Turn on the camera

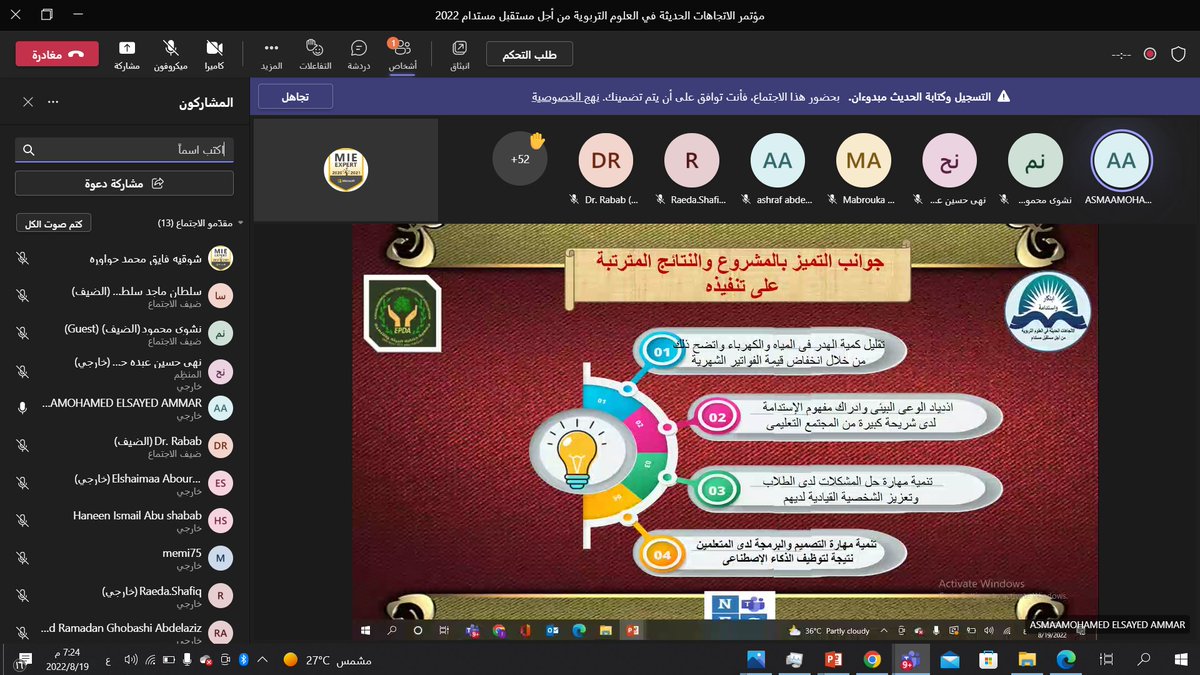214,54
